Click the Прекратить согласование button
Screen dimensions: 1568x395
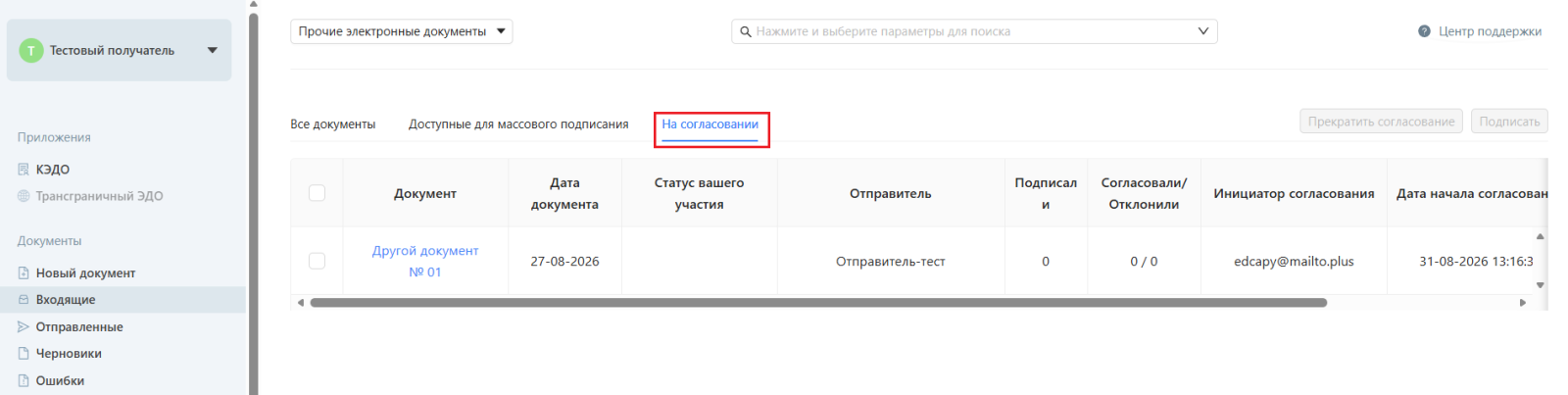tap(1382, 122)
